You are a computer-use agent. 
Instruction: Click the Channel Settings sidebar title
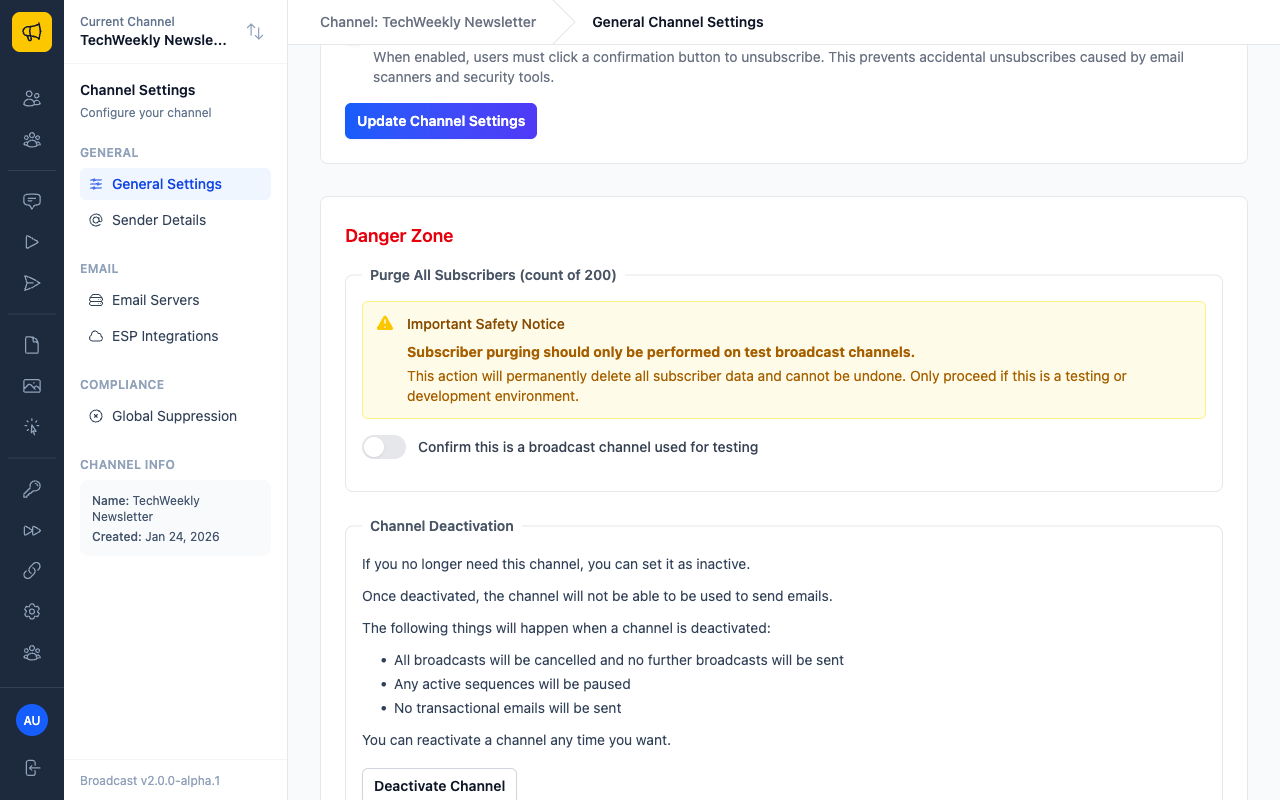[x=138, y=90]
